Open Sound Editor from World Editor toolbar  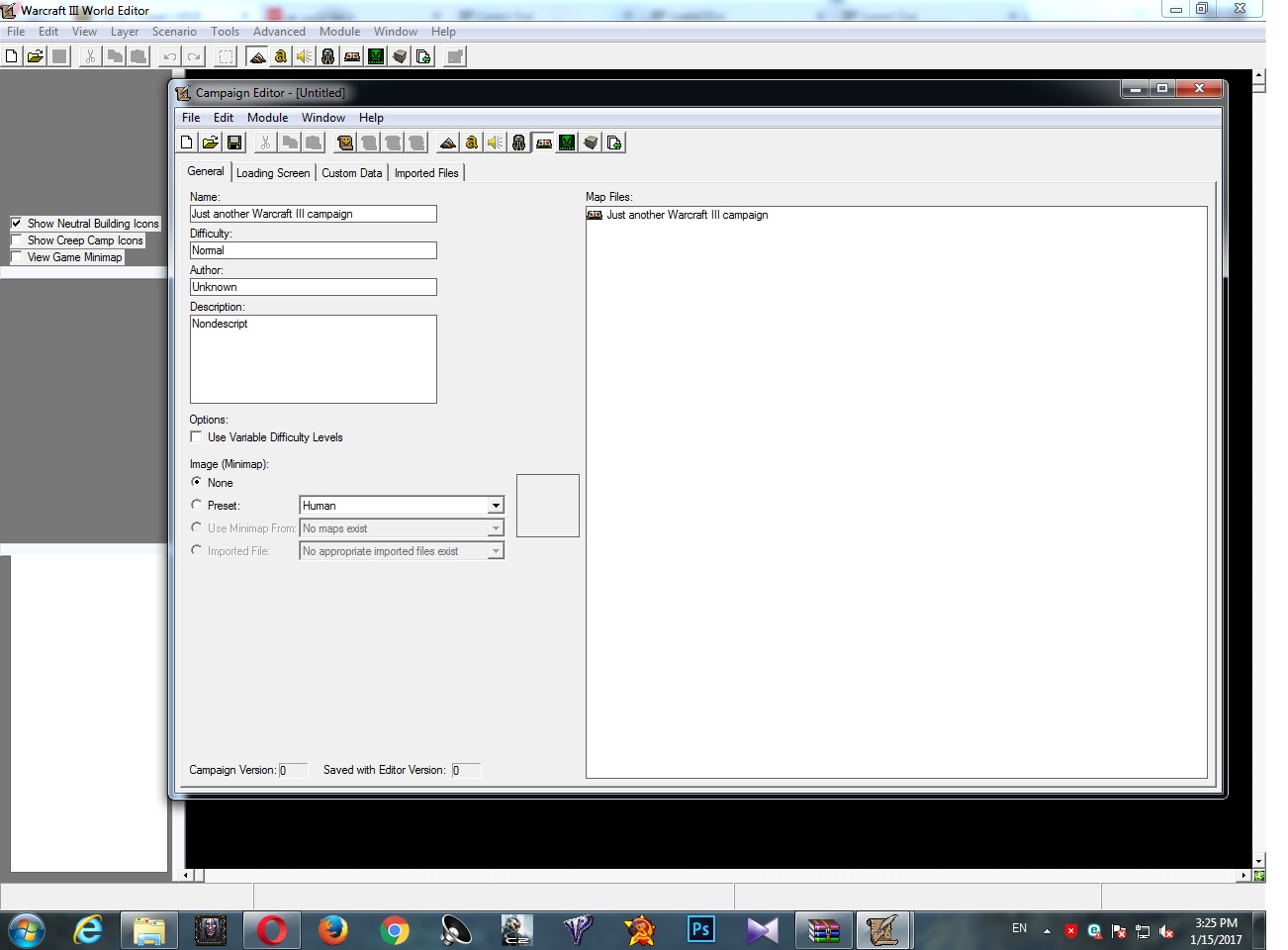305,56
